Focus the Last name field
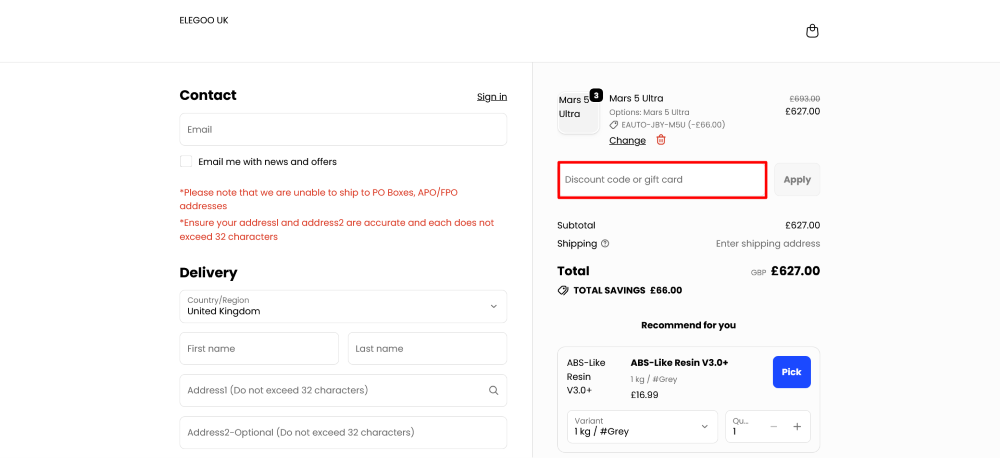The width and height of the screenshot is (1000, 458). 427,348
